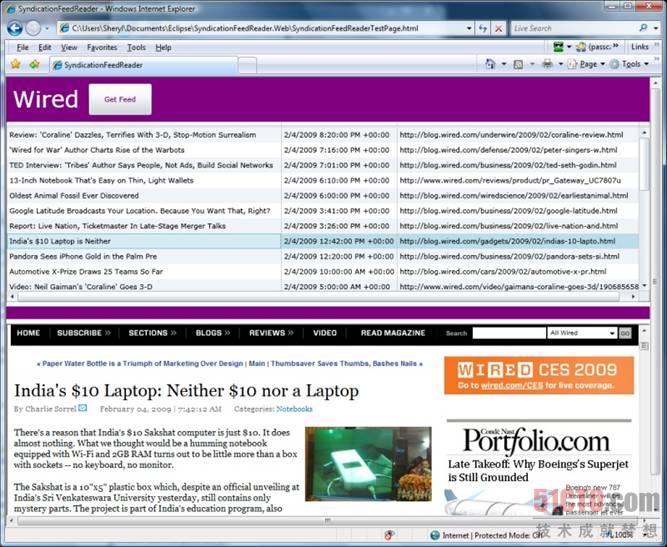Click the red Stop loading icon
Viewport: 667px width, 547px height.
coord(499,28)
